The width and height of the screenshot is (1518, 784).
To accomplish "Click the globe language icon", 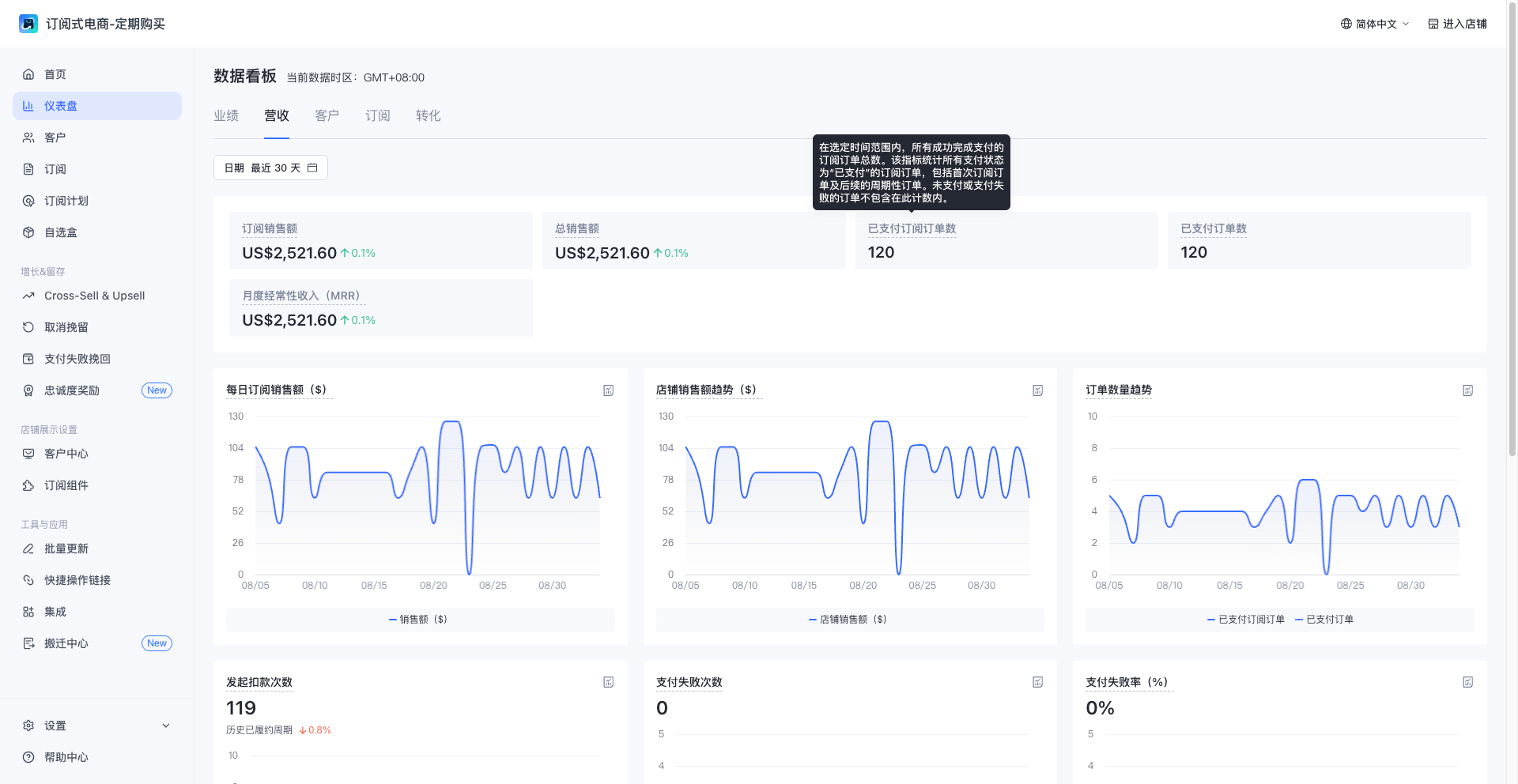I will coord(1346,24).
